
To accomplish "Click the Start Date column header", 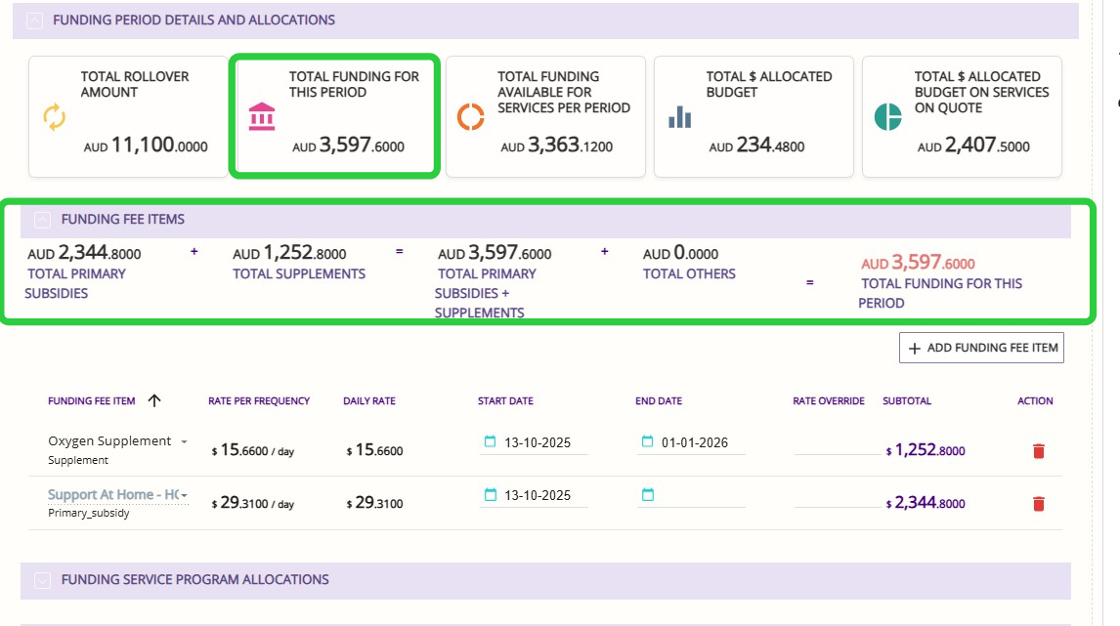I will click(506, 401).
